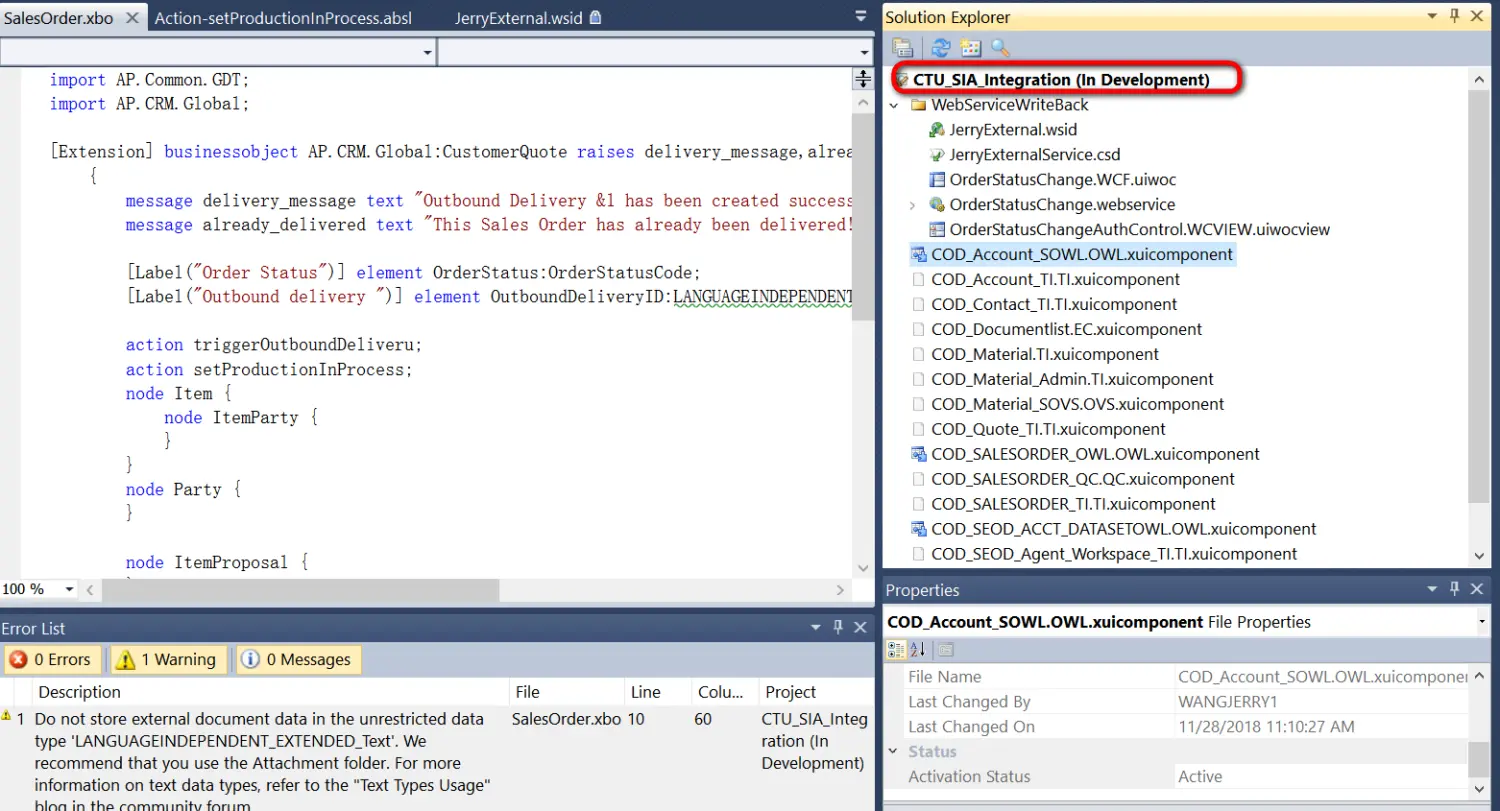Select COD_Documentlist.EC.xuicomponent in Solution Explorer

1066,330
